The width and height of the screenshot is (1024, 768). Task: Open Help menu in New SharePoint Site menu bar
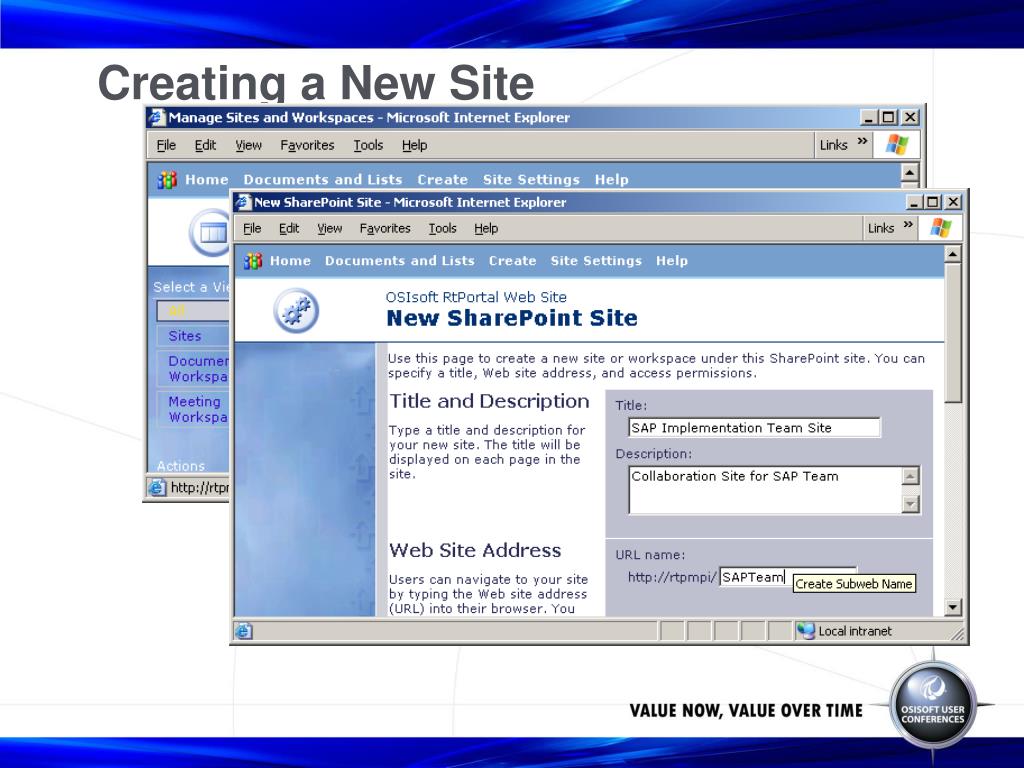[486, 229]
